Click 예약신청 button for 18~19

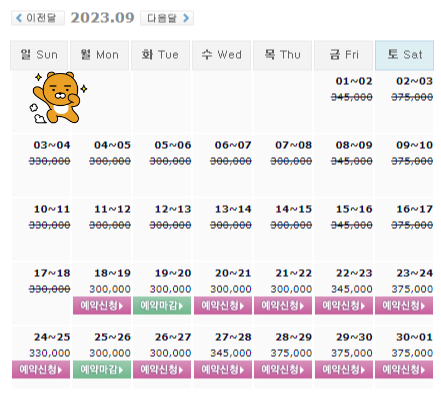tap(102, 306)
